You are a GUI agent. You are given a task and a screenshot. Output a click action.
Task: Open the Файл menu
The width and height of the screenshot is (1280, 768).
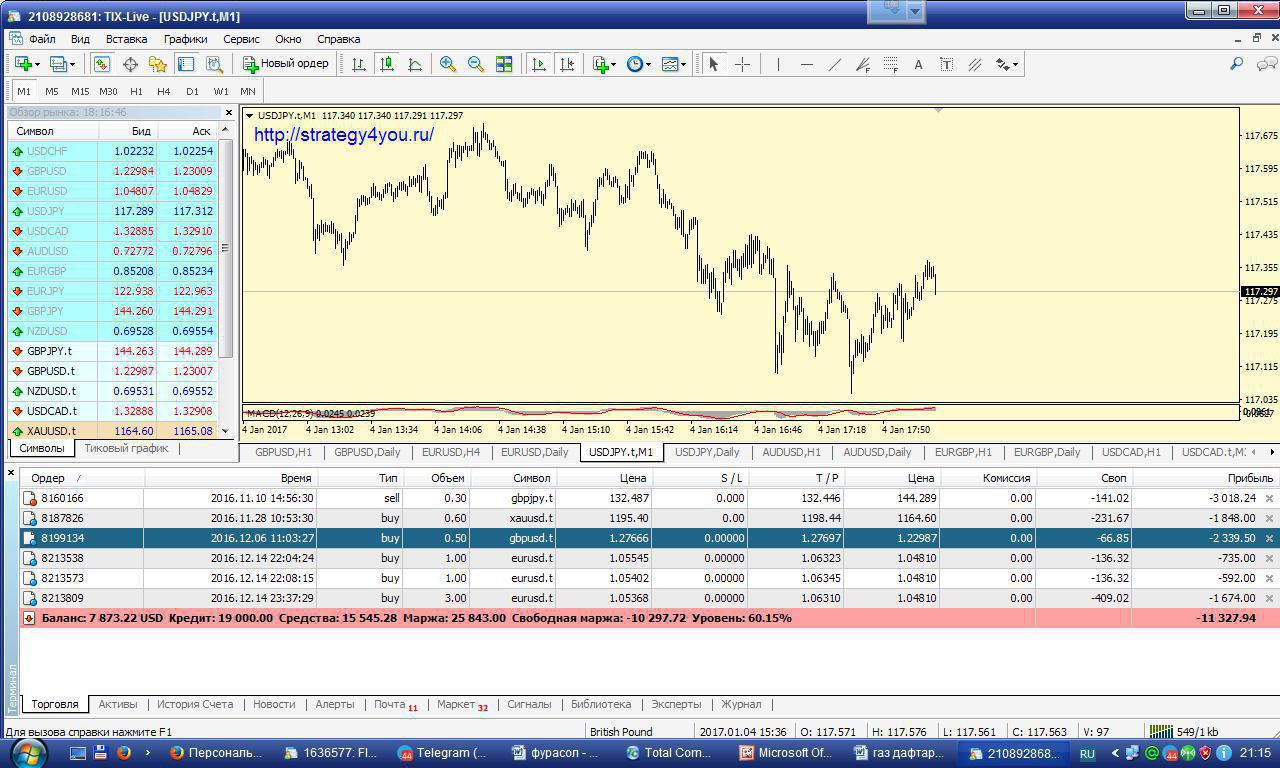[42, 39]
